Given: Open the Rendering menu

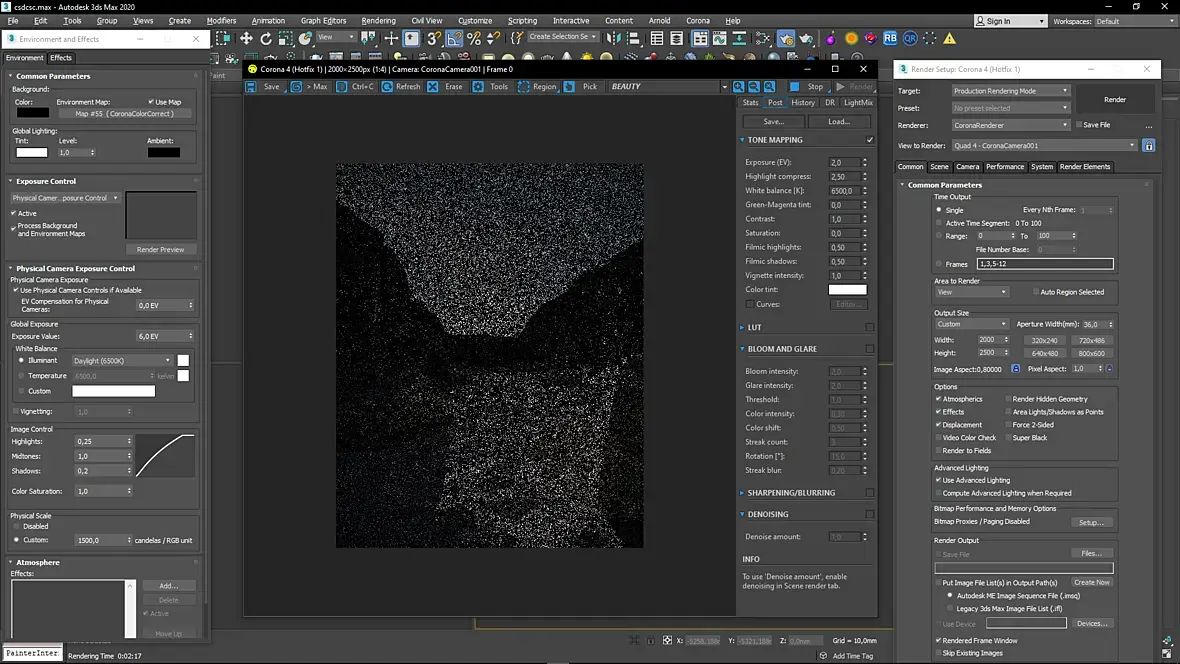Looking at the screenshot, I should [378, 20].
